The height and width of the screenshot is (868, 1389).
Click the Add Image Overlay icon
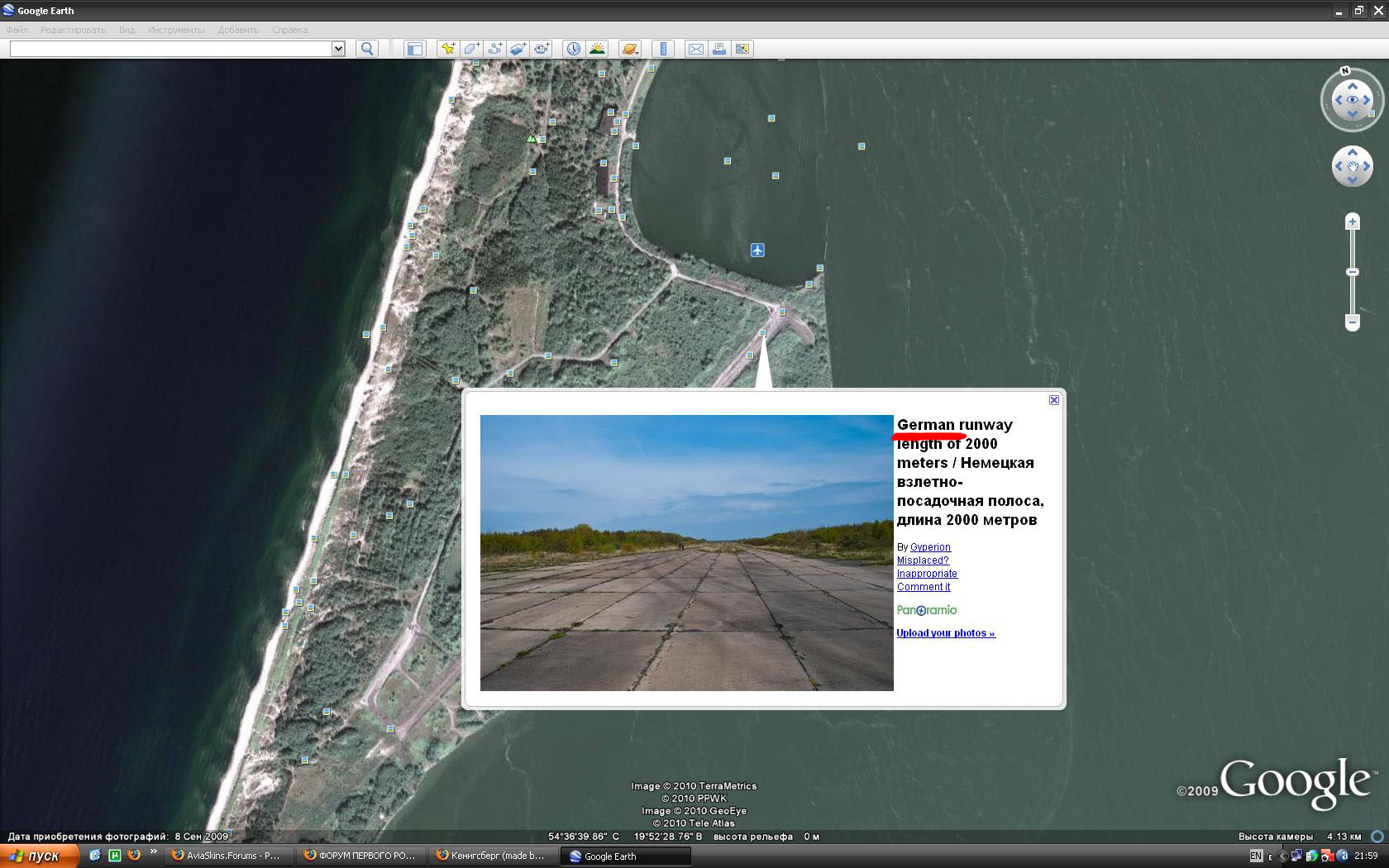pyautogui.click(x=518, y=49)
